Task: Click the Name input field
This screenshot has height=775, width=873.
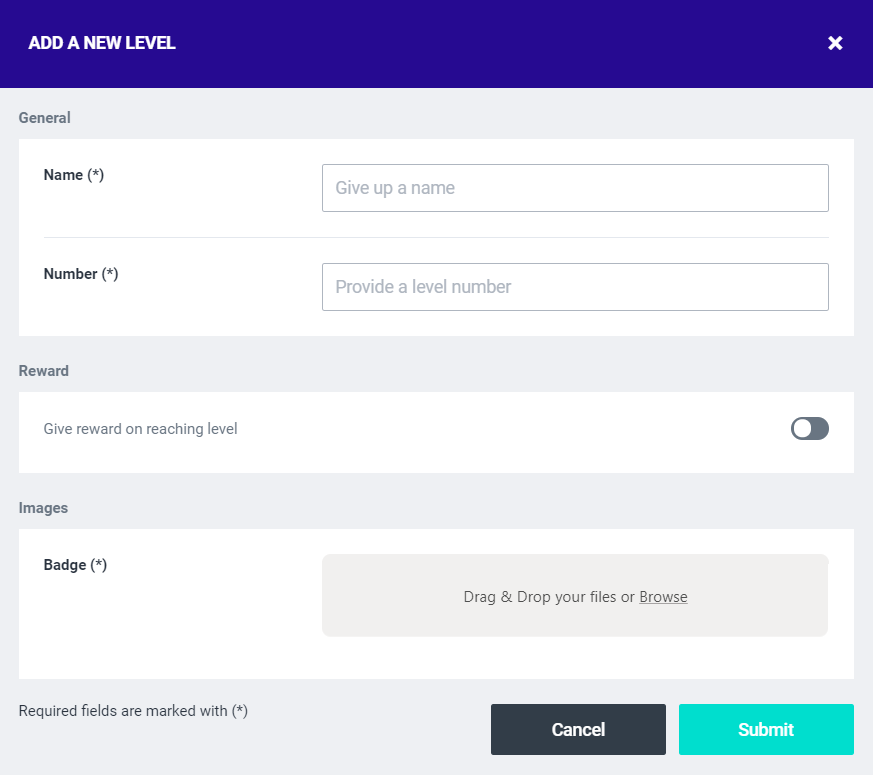Action: click(575, 188)
